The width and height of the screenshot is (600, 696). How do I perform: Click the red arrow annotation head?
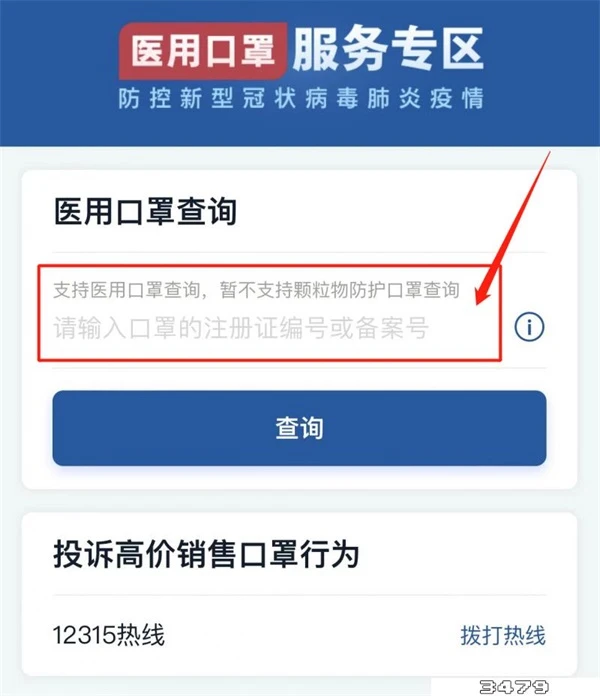484,293
